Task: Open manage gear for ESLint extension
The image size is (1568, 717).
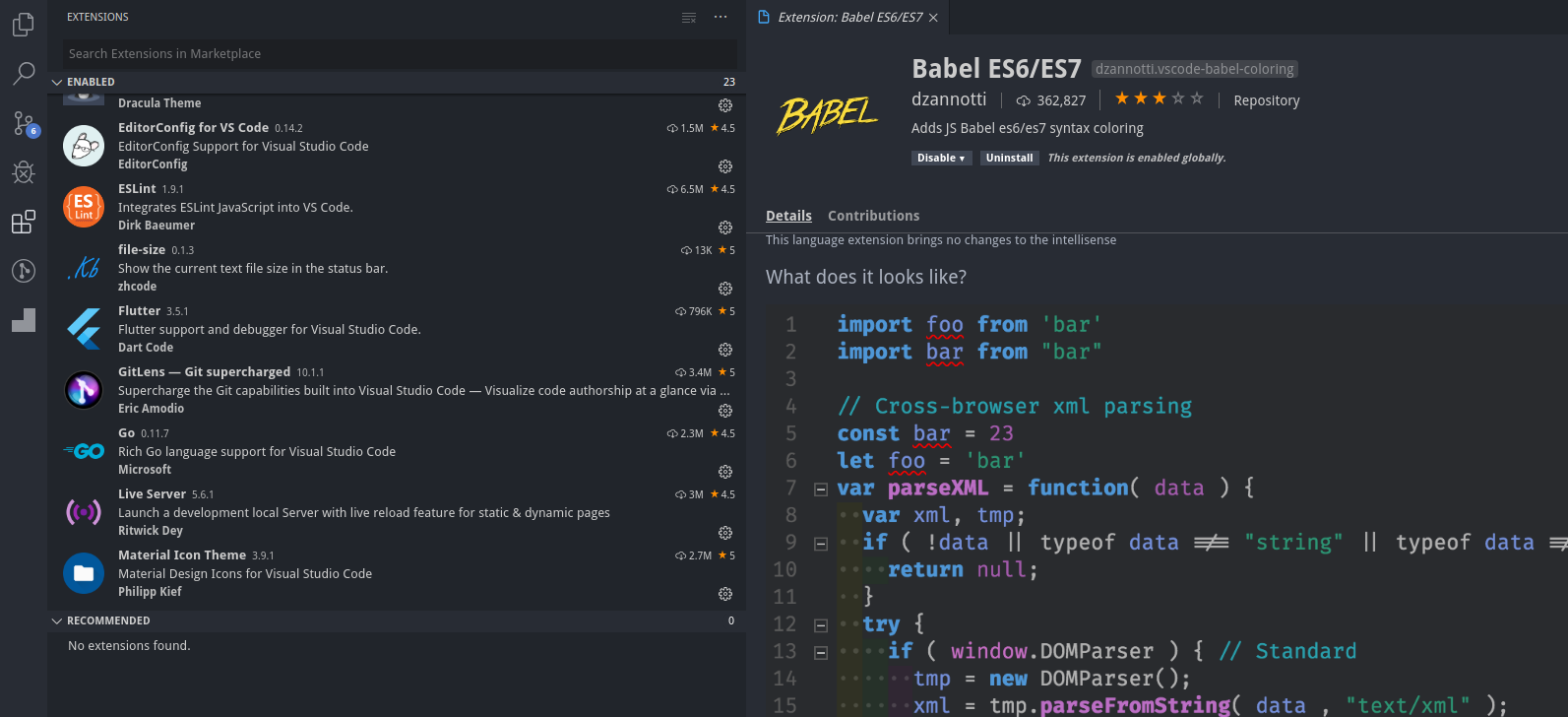Action: [x=725, y=228]
